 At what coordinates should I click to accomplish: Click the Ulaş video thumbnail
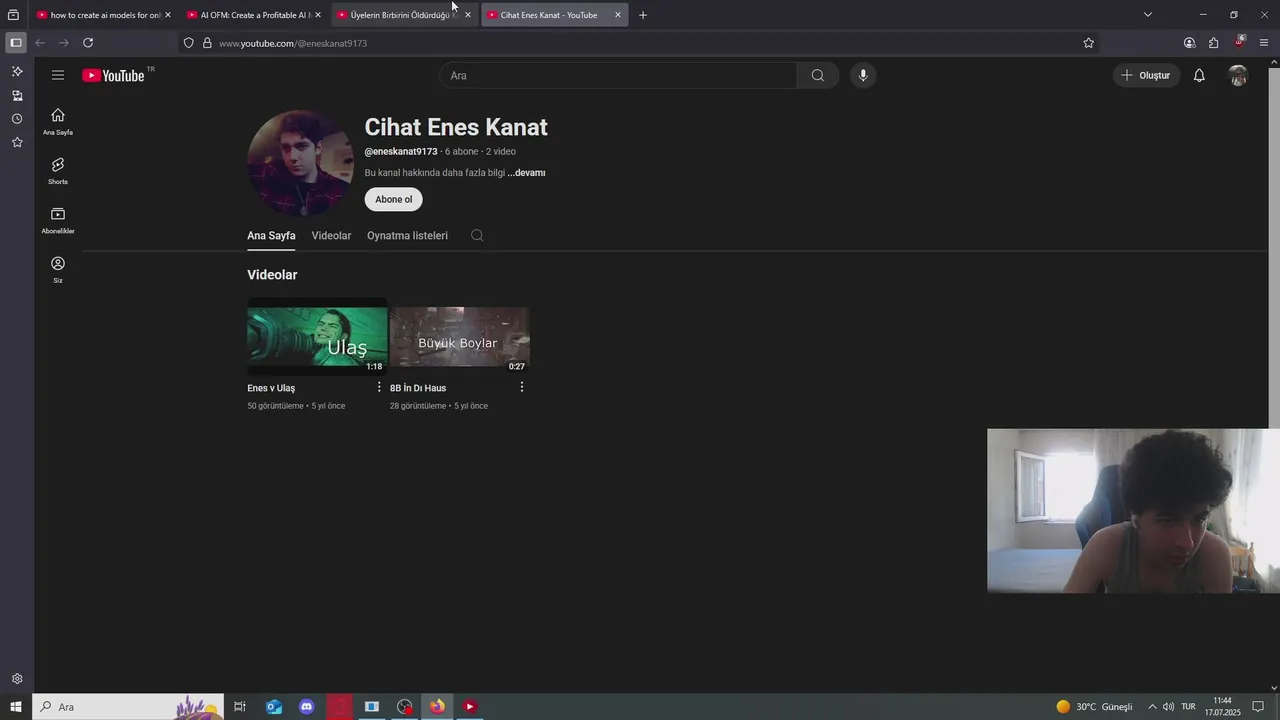click(317, 336)
